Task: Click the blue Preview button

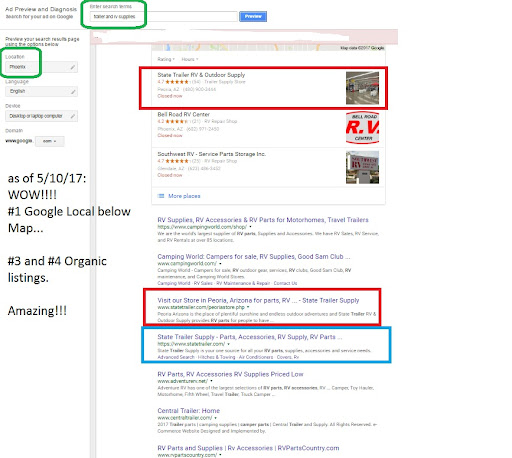Action: click(253, 16)
